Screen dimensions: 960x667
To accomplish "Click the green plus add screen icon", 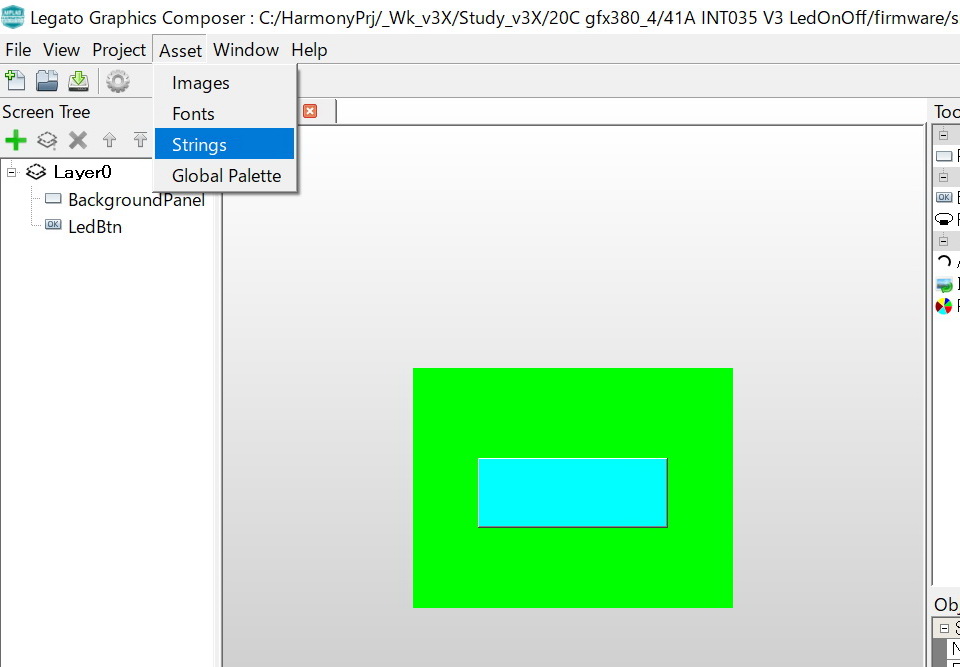I will click(15, 140).
